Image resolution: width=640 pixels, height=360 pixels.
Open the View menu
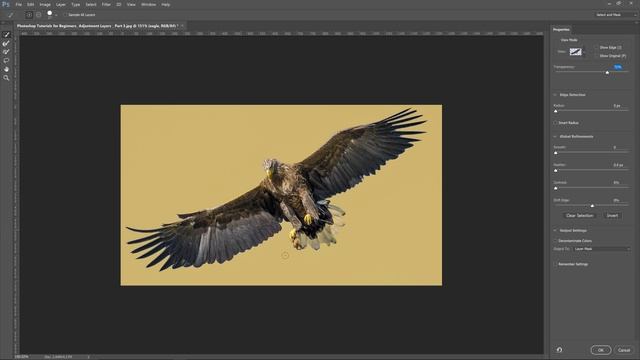tap(131, 4)
